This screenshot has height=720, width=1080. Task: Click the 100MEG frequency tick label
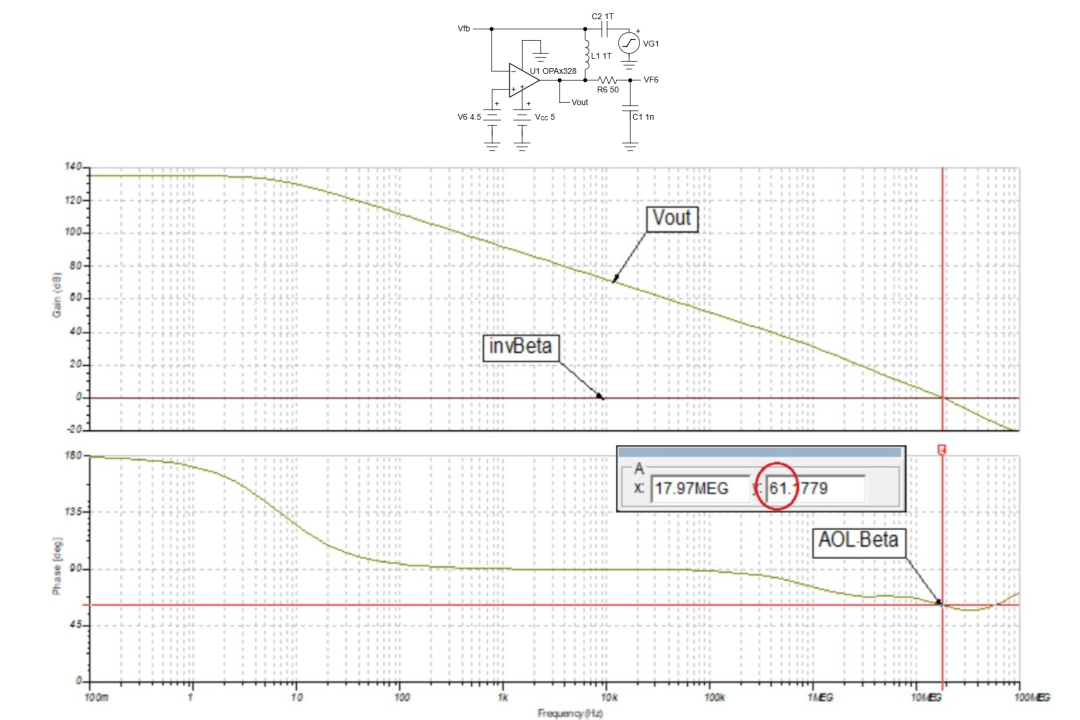(1032, 697)
